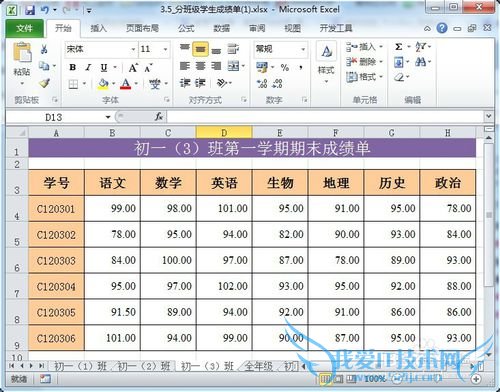Expand the formula bar
This screenshot has width=500, height=392.
coord(488,116)
